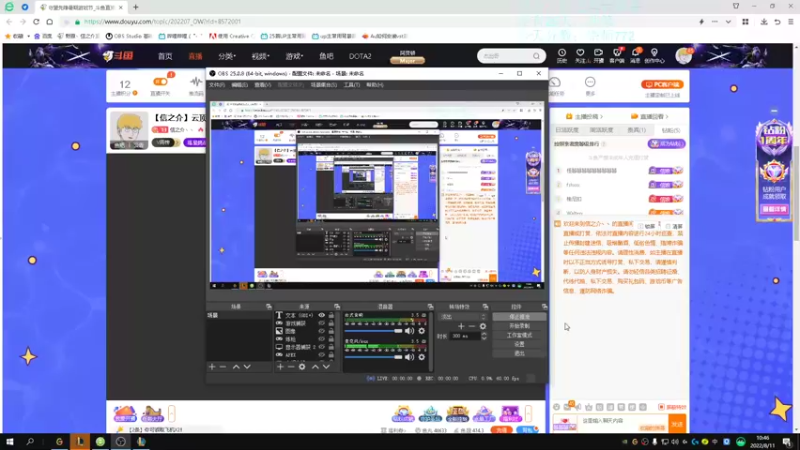Lock the display capture 2 source

pyautogui.click(x=331, y=347)
